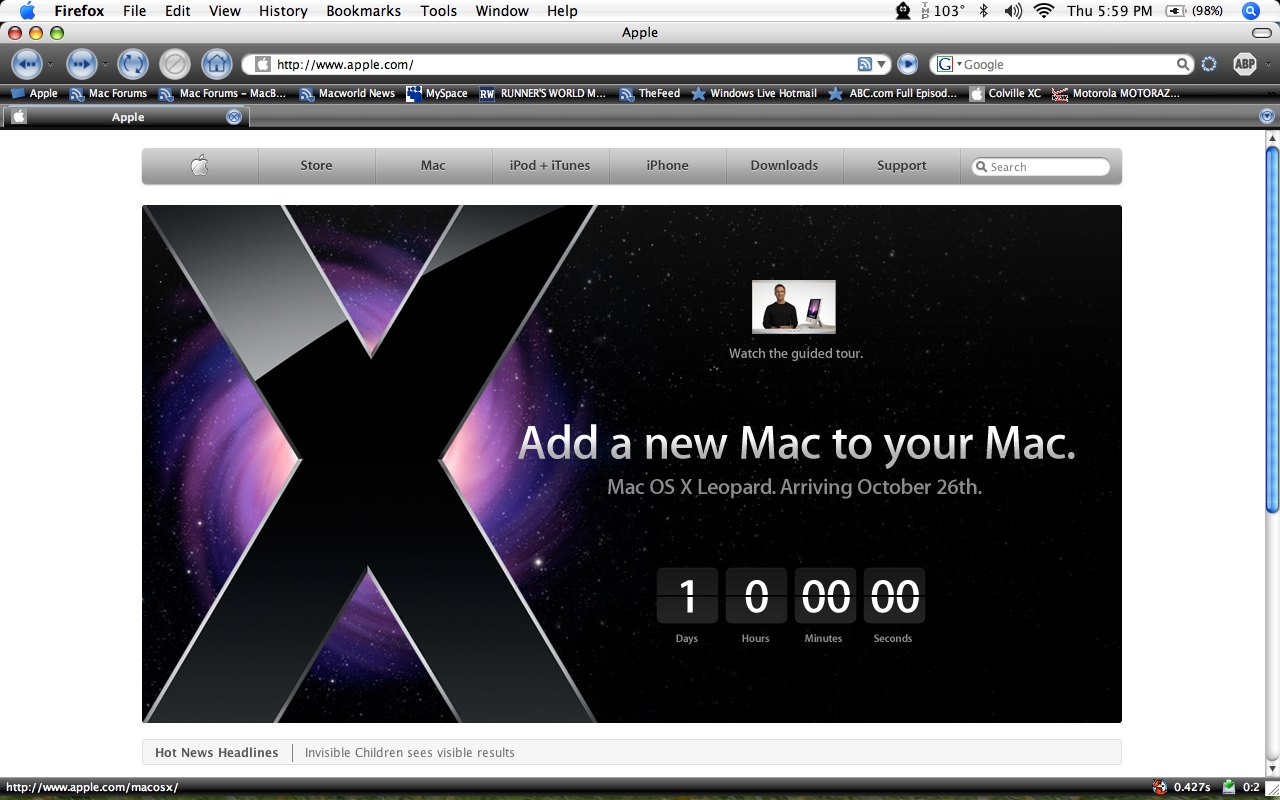Open the Forward history dropdown arrow
The height and width of the screenshot is (800, 1280).
pos(105,65)
